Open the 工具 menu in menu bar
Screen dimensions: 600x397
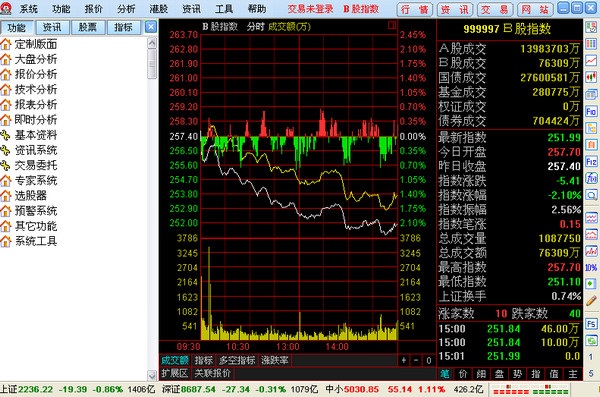[x=224, y=8]
